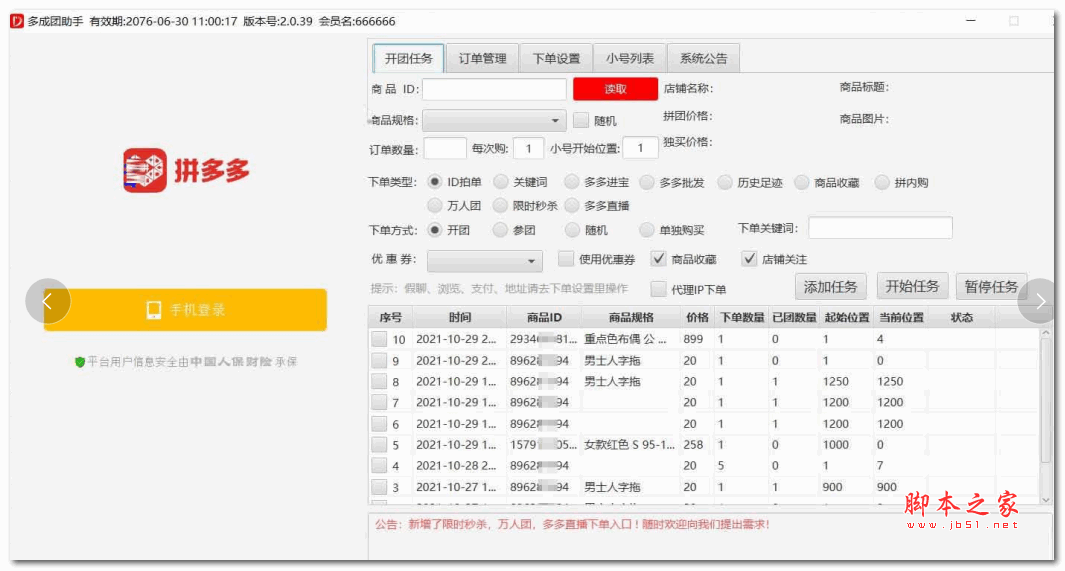Select the 多多直播 radio option
This screenshot has height=571, width=1065.
pyautogui.click(x=572, y=205)
